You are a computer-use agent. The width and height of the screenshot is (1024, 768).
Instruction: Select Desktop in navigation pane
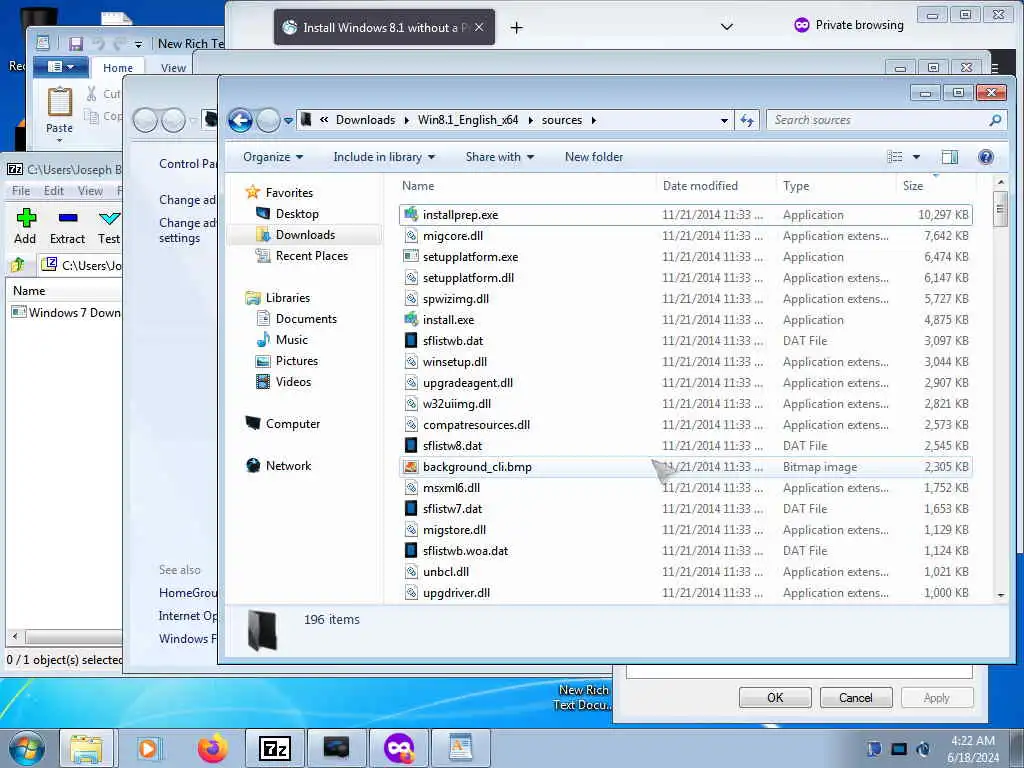(x=297, y=214)
